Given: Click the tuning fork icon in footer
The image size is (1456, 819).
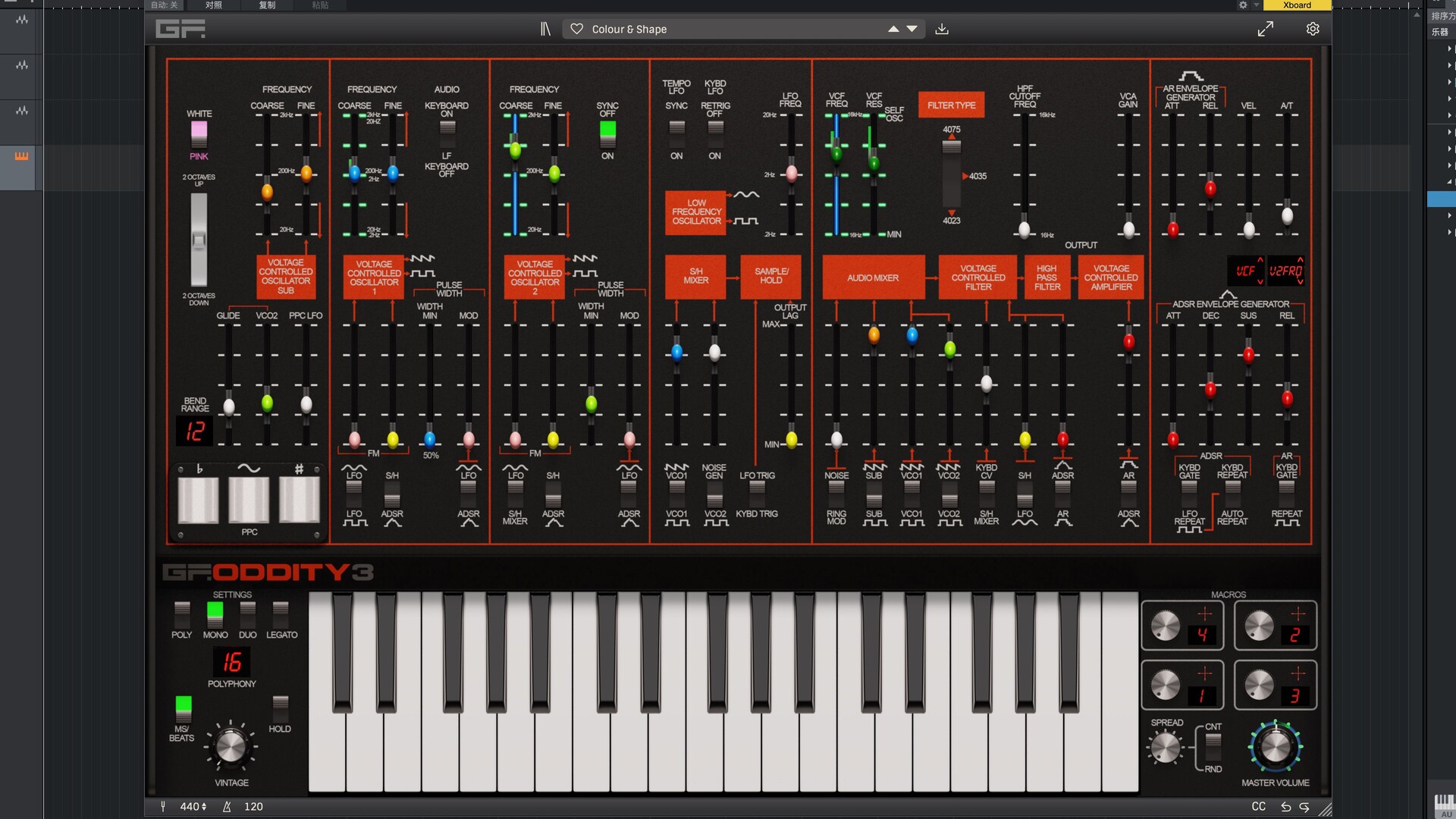Looking at the screenshot, I should (x=163, y=807).
